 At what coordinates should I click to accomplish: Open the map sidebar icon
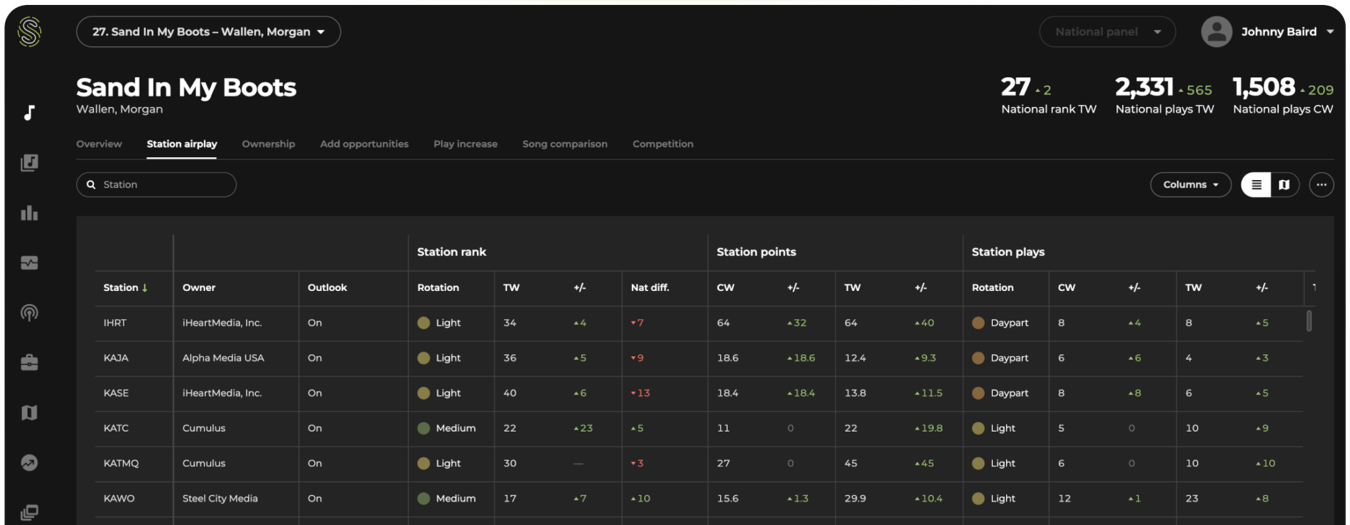tap(29, 412)
